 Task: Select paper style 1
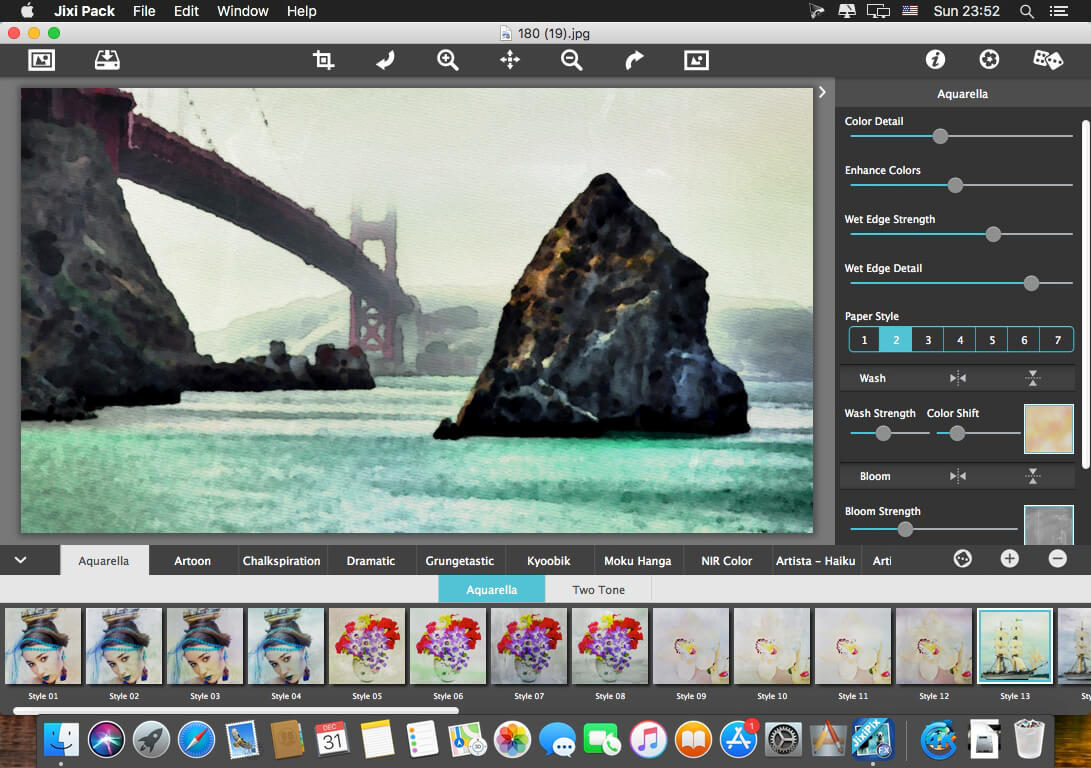pyautogui.click(x=865, y=340)
